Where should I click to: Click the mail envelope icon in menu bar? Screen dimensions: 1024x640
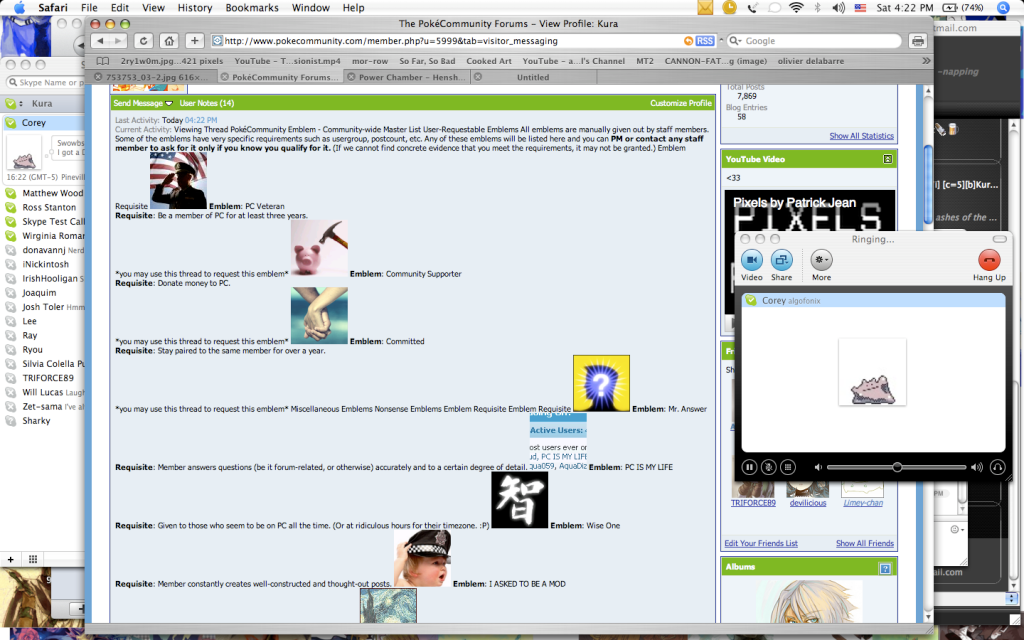point(705,8)
